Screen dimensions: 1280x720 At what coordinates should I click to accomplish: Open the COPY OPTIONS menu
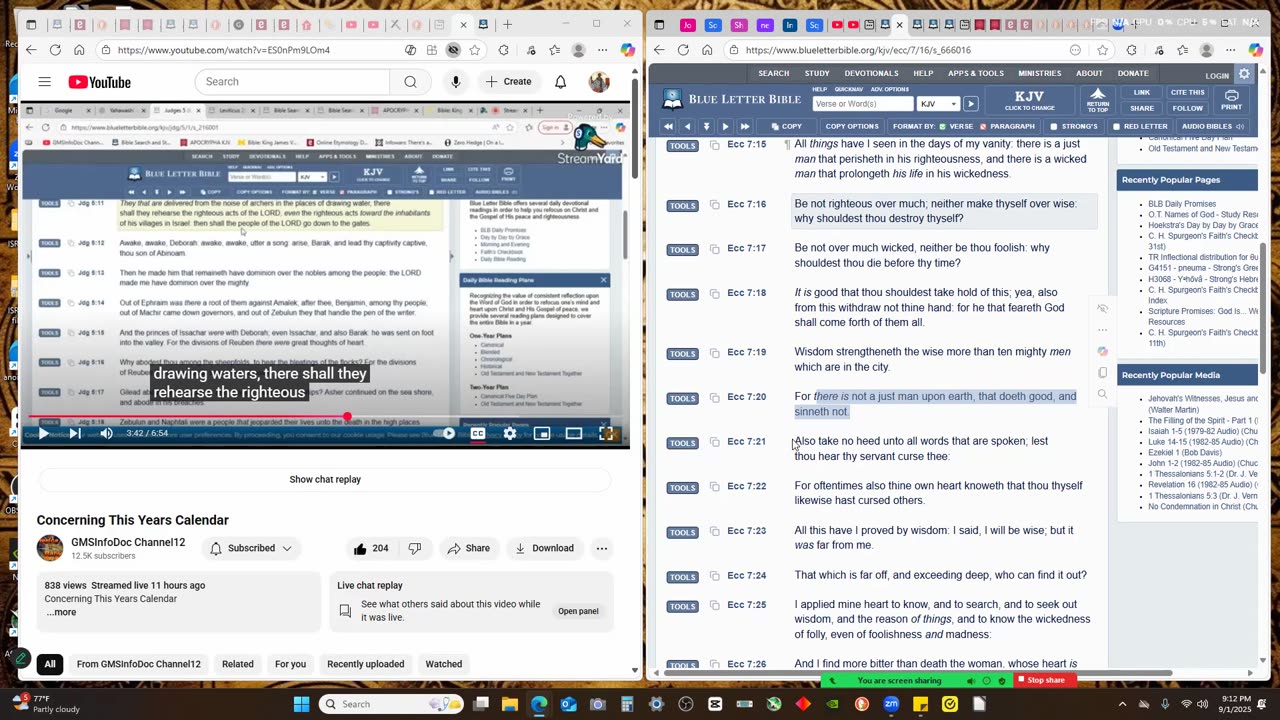pos(852,127)
